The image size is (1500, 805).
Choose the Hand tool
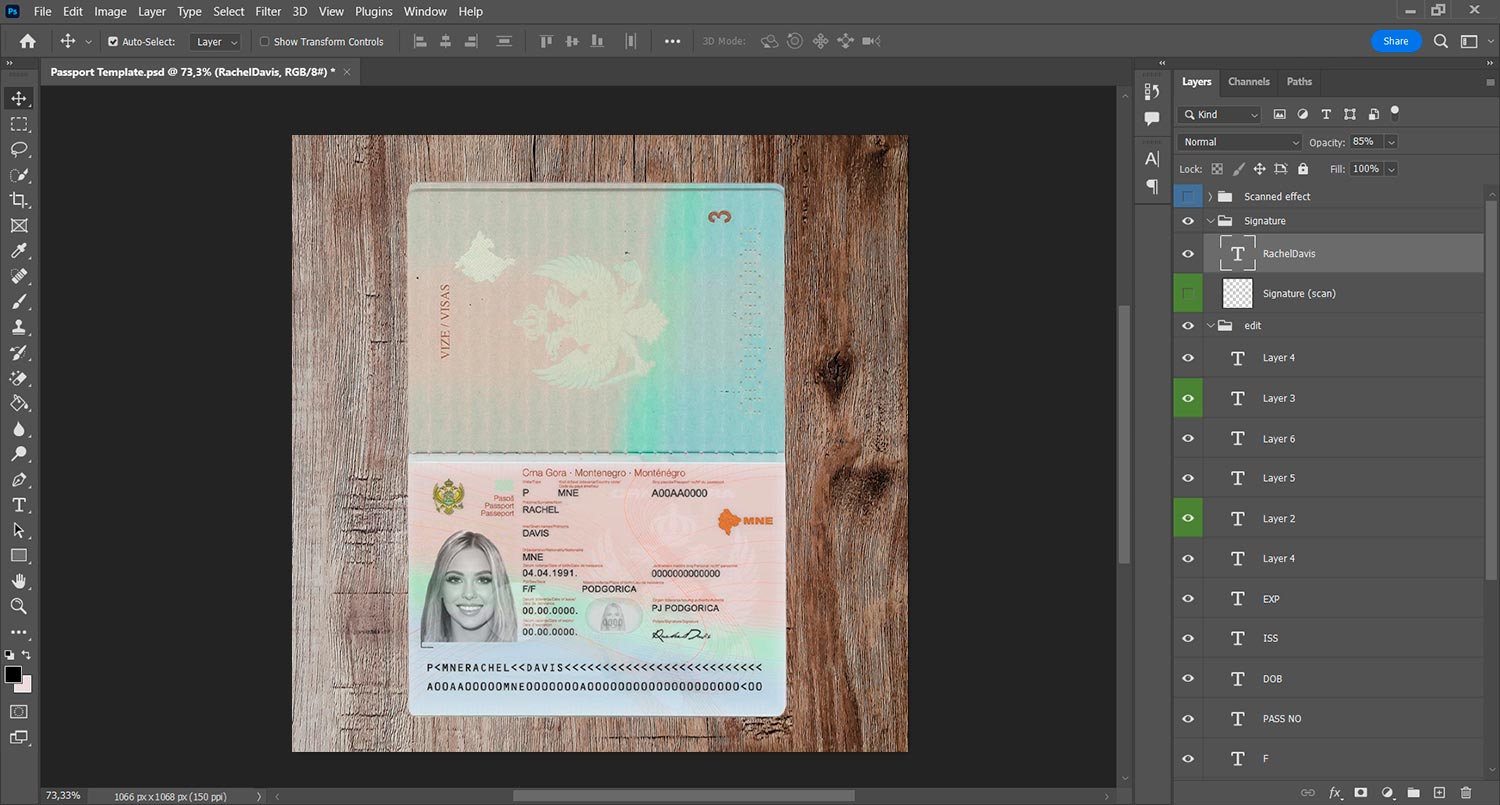(19, 581)
